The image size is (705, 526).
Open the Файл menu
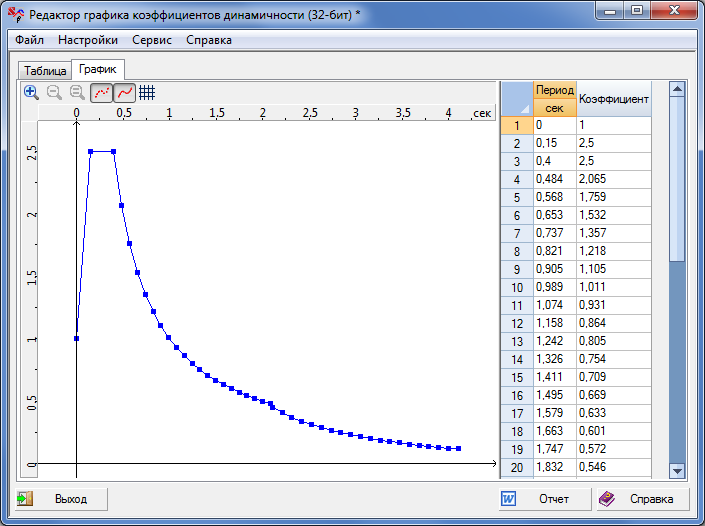click(x=29, y=40)
